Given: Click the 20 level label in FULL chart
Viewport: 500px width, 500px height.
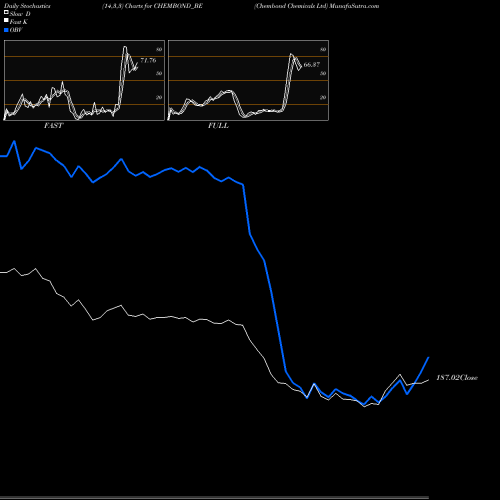Looking at the screenshot, I should [323, 97].
